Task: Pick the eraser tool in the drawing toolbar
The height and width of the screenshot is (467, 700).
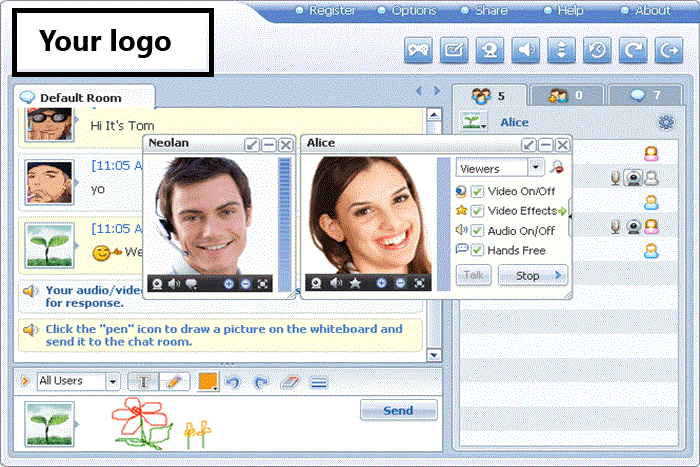Action: click(291, 381)
